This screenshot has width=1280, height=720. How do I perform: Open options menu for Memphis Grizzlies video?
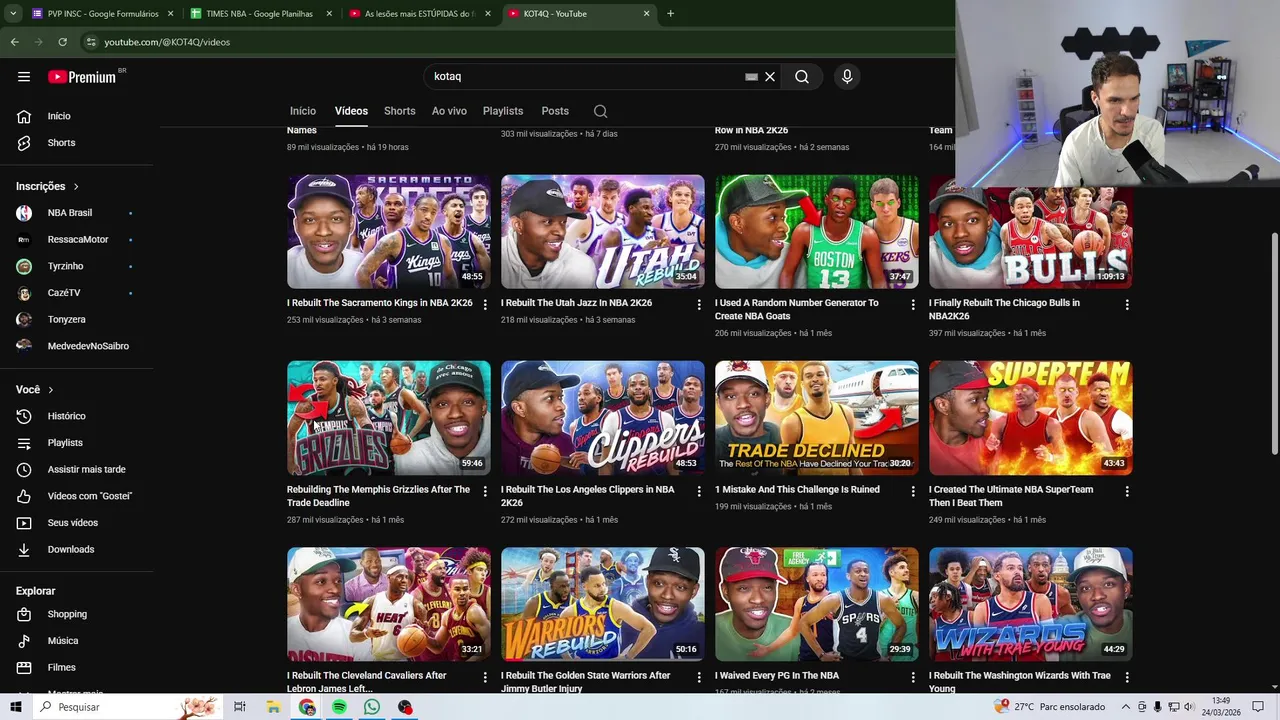[x=485, y=491]
